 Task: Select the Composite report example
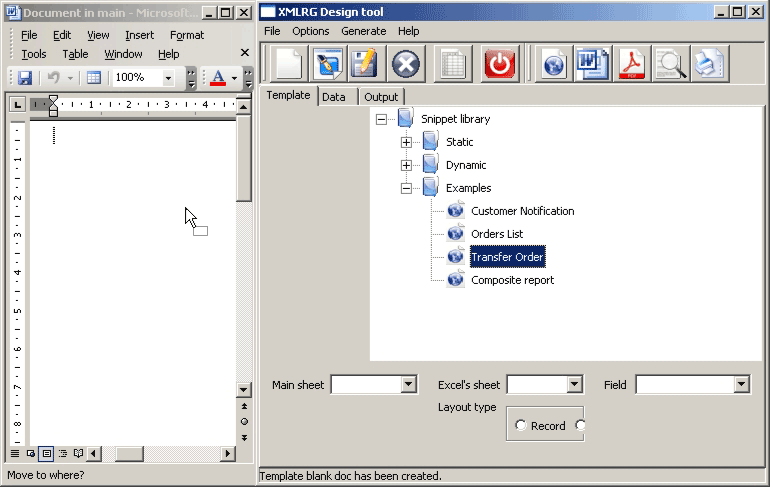512,280
